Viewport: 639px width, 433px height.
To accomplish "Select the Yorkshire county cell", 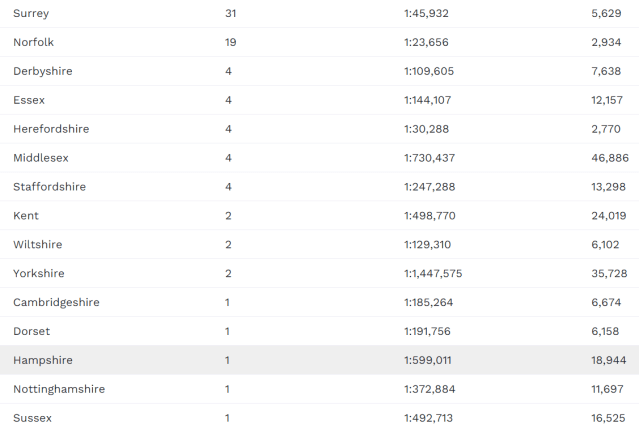I will point(39,274).
